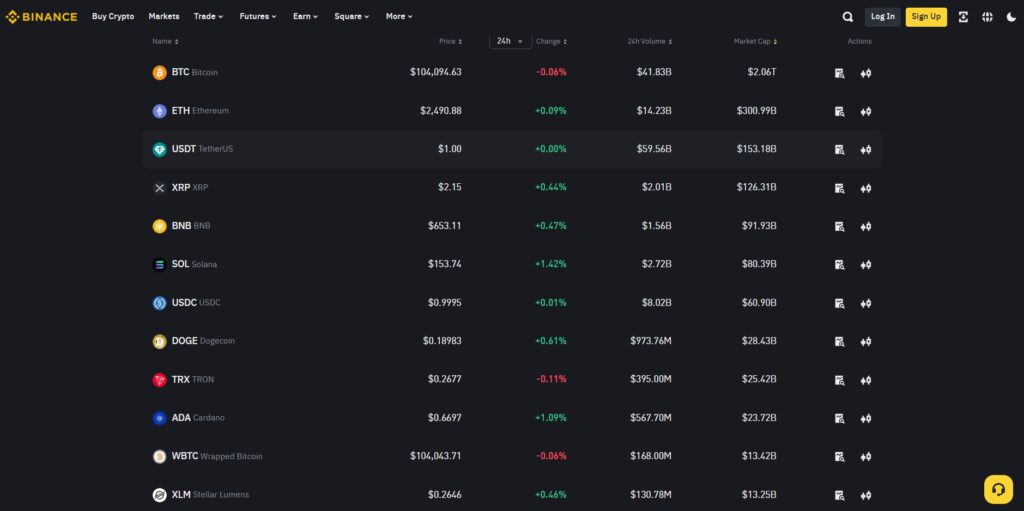
Task: Open the 24h timeframe dropdown
Action: [511, 41]
